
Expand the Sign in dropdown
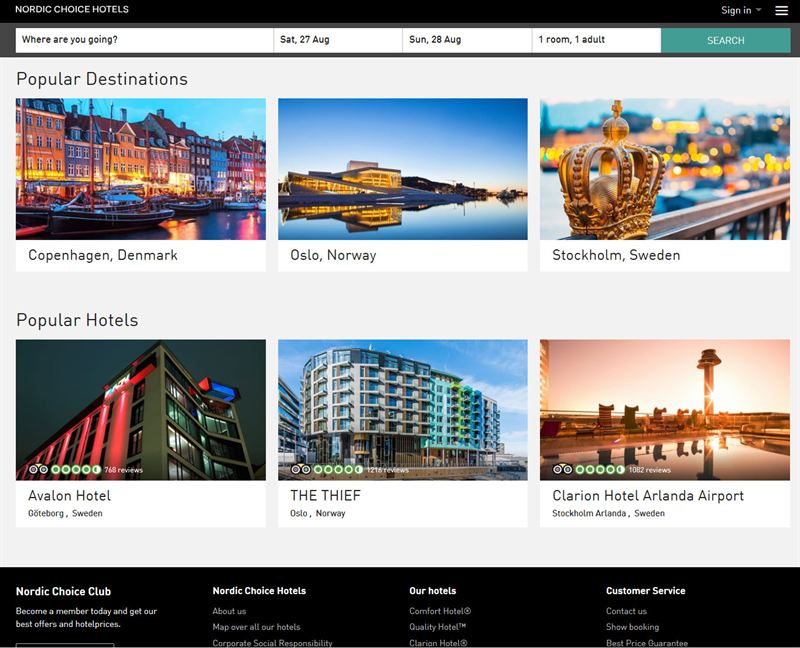pos(741,10)
